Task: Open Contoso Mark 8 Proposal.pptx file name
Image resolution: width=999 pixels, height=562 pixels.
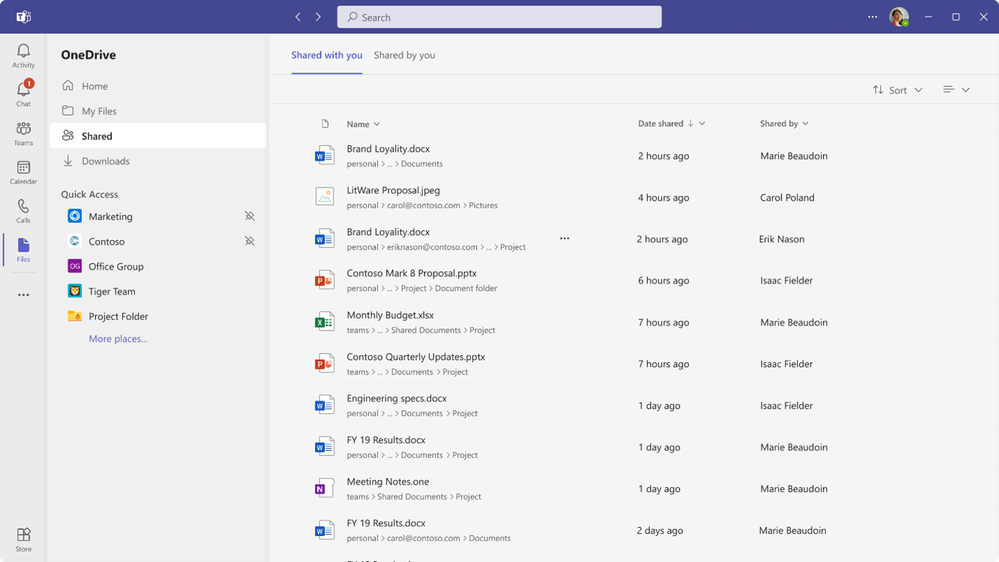Action: (x=412, y=273)
